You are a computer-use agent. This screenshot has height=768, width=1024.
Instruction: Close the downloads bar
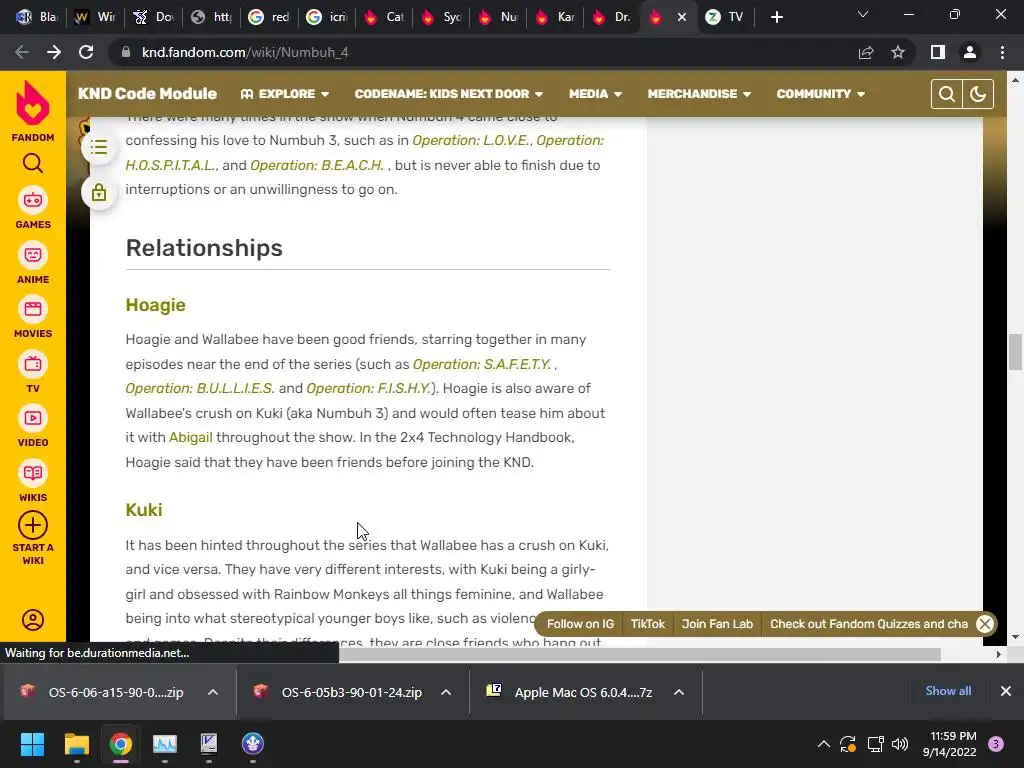point(1006,691)
